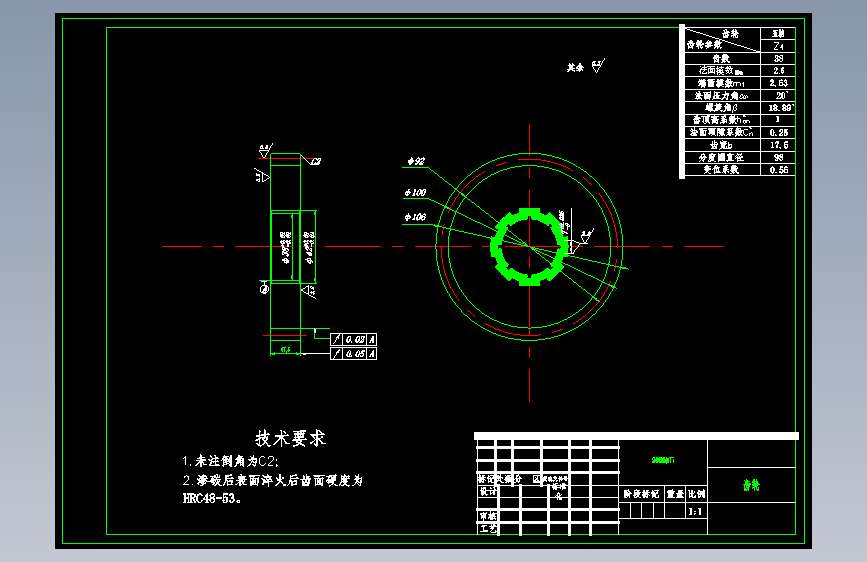This screenshot has width=867, height=562.
Task: Select the φ100 diameter dimension label
Action: (415, 192)
